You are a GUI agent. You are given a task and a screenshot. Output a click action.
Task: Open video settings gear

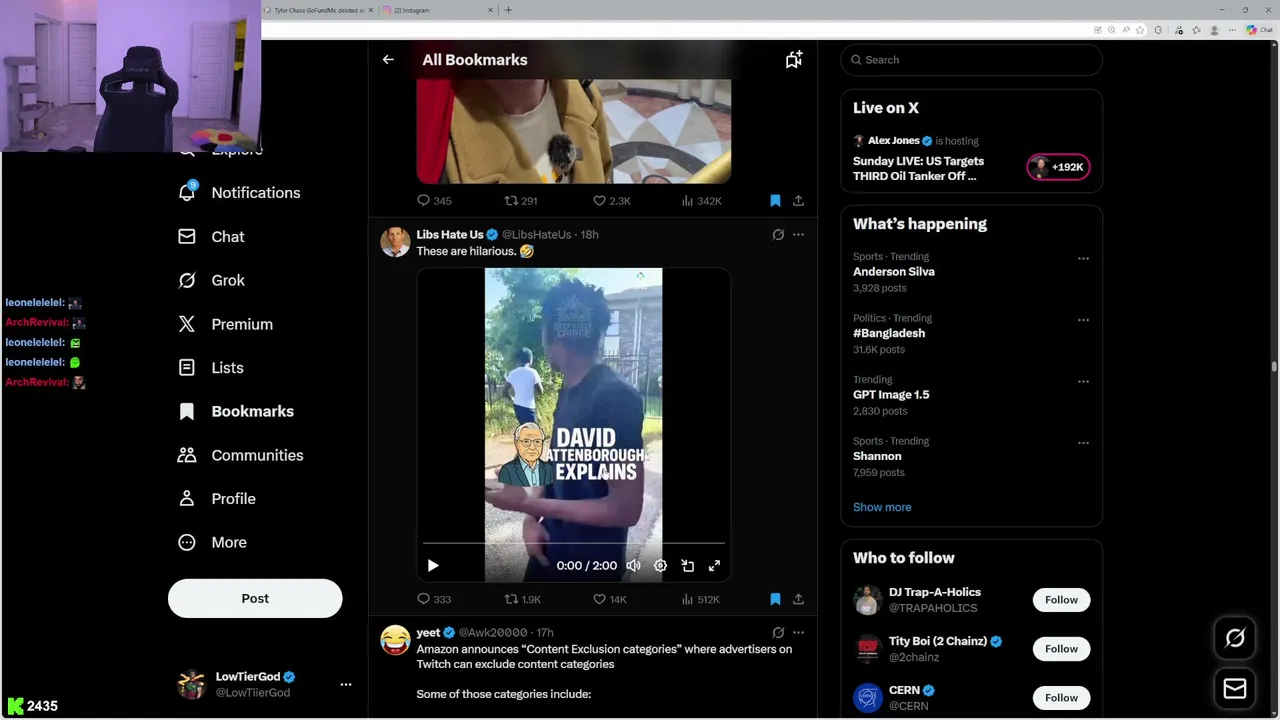click(660, 566)
